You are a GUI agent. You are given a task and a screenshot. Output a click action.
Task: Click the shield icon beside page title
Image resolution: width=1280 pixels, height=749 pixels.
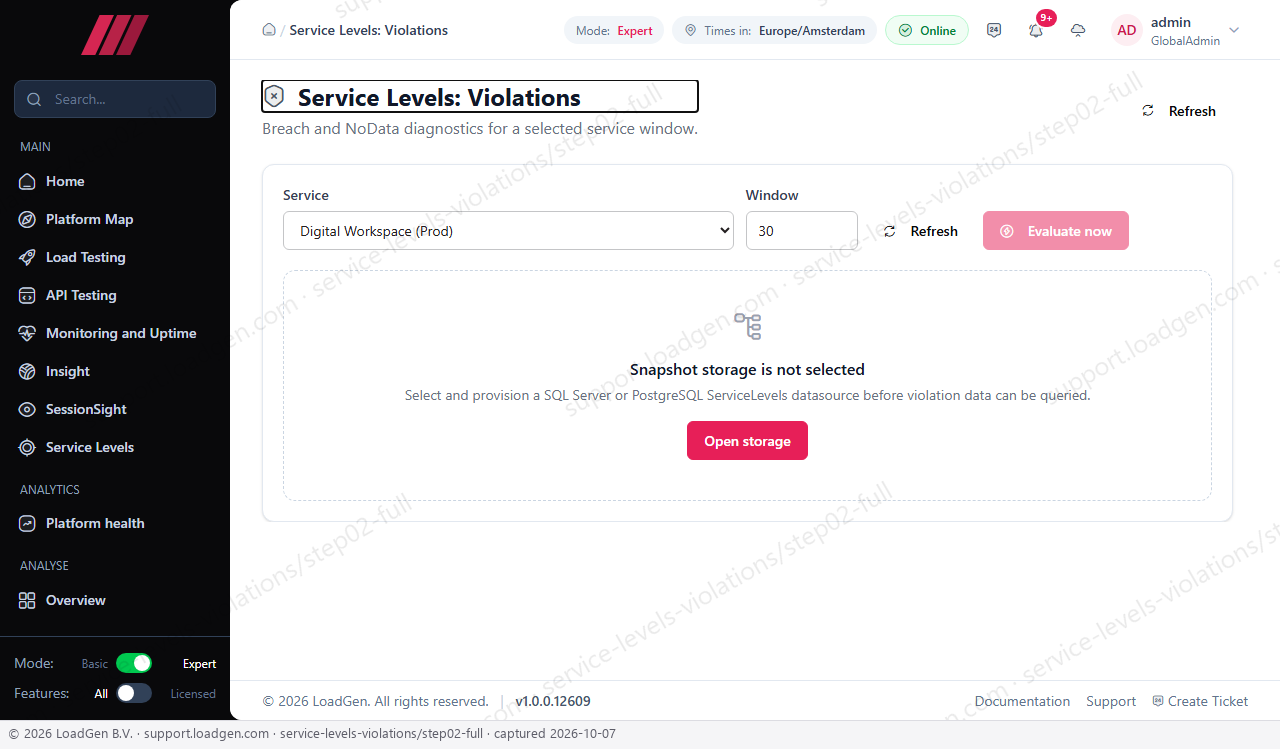tap(274, 97)
